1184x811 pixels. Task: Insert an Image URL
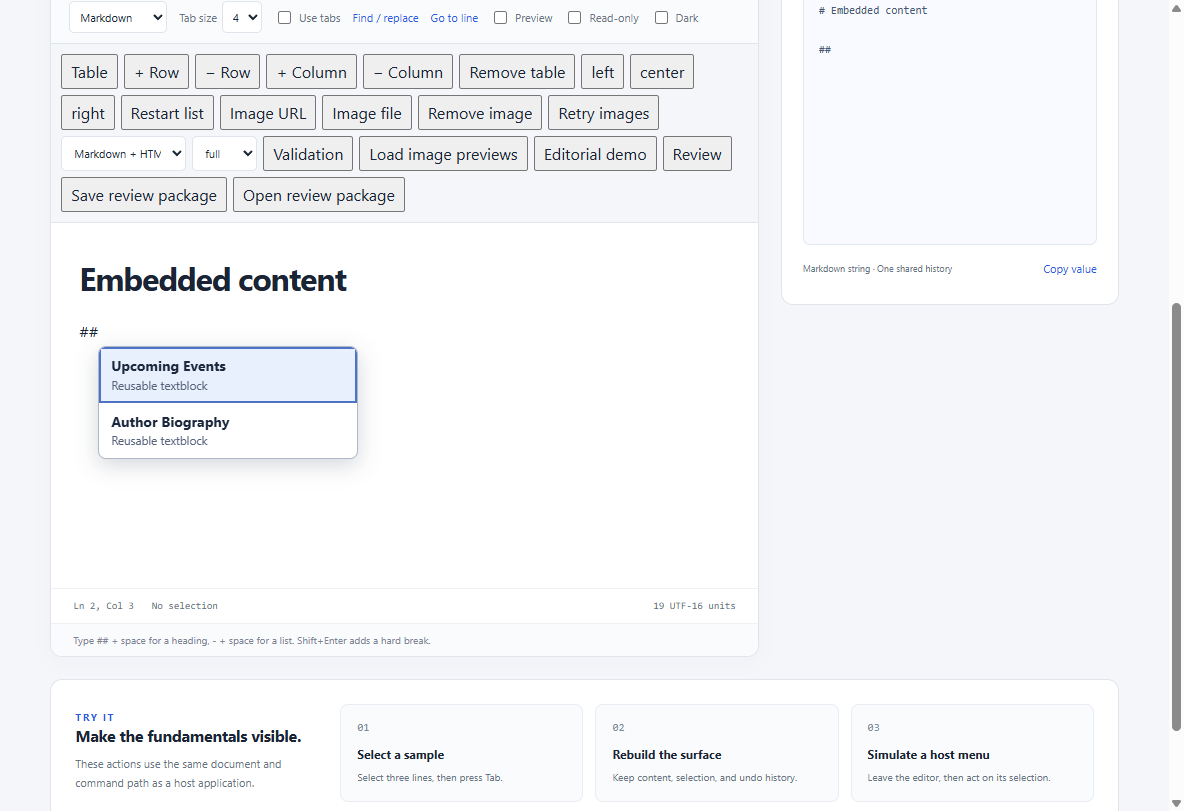tap(268, 113)
